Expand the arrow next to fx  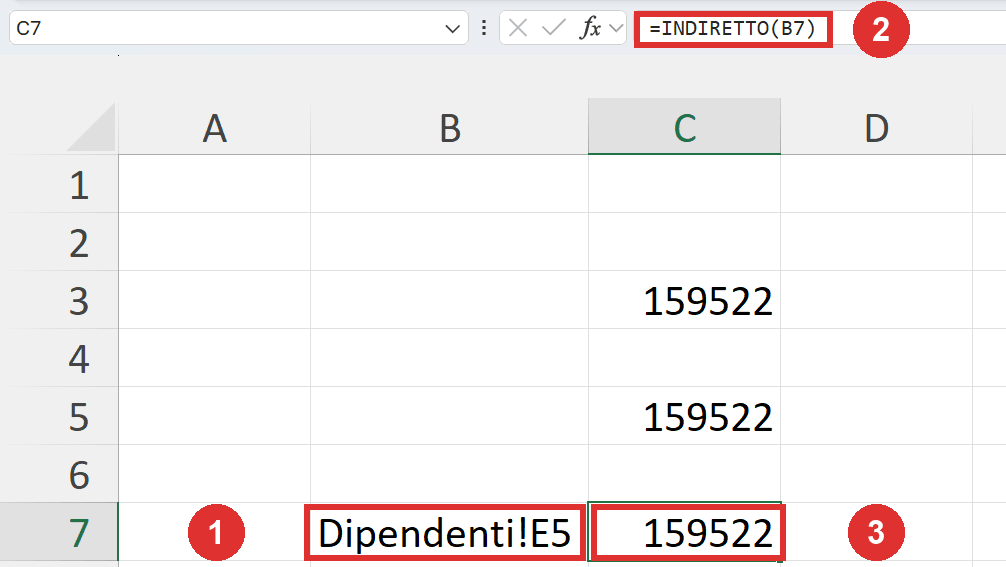pos(616,28)
